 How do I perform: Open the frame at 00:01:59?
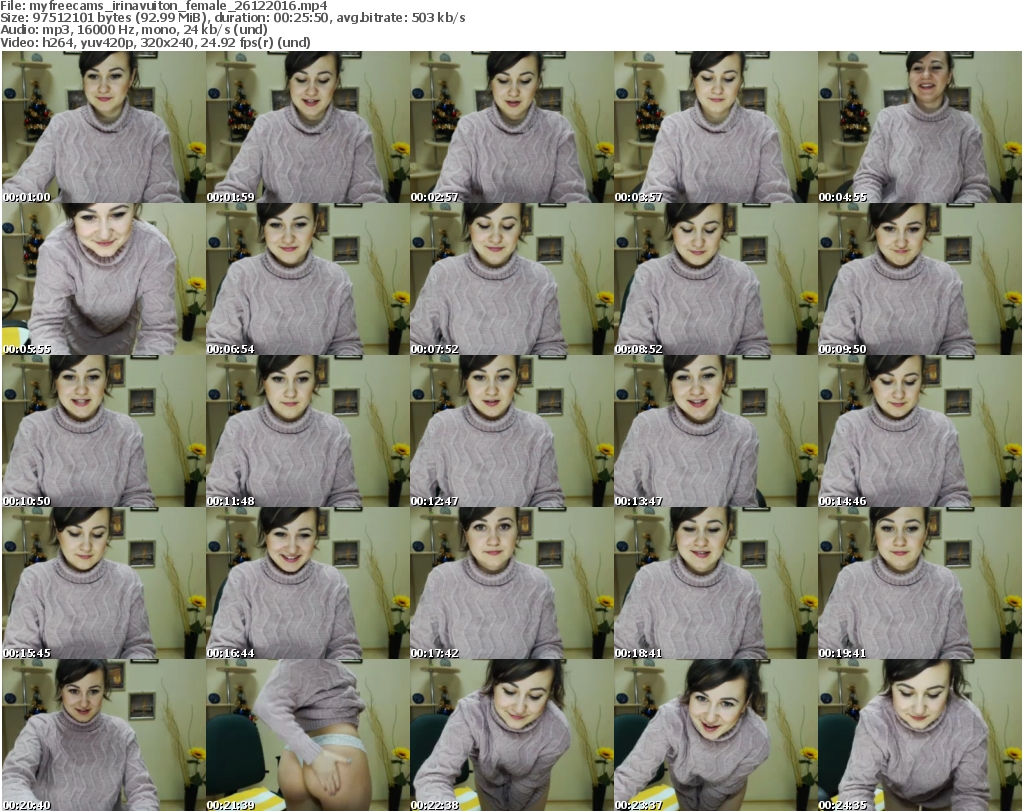(x=308, y=127)
